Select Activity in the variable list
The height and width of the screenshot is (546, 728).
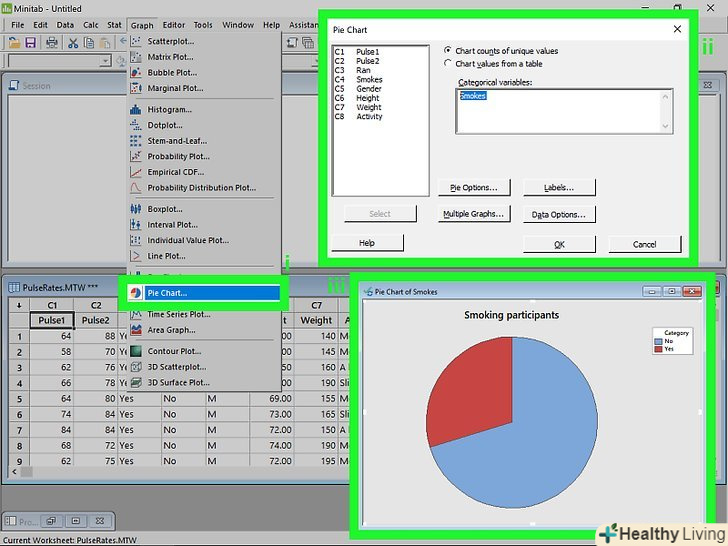(x=369, y=117)
